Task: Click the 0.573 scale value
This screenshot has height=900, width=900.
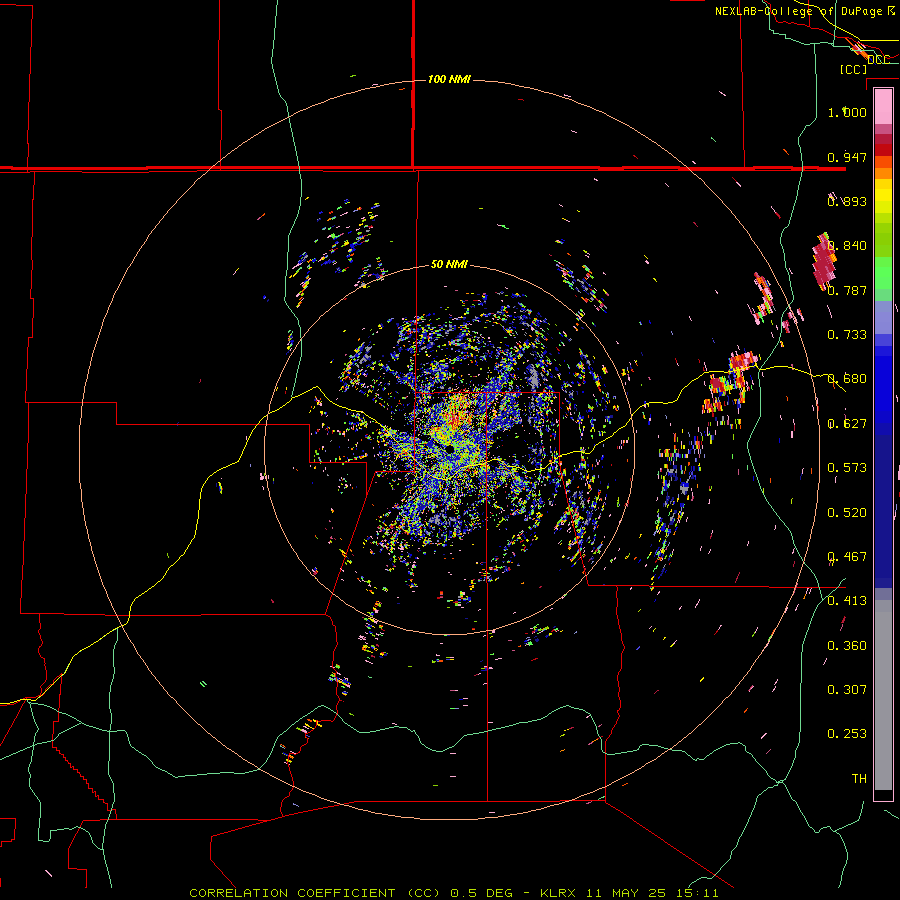Action: click(847, 468)
